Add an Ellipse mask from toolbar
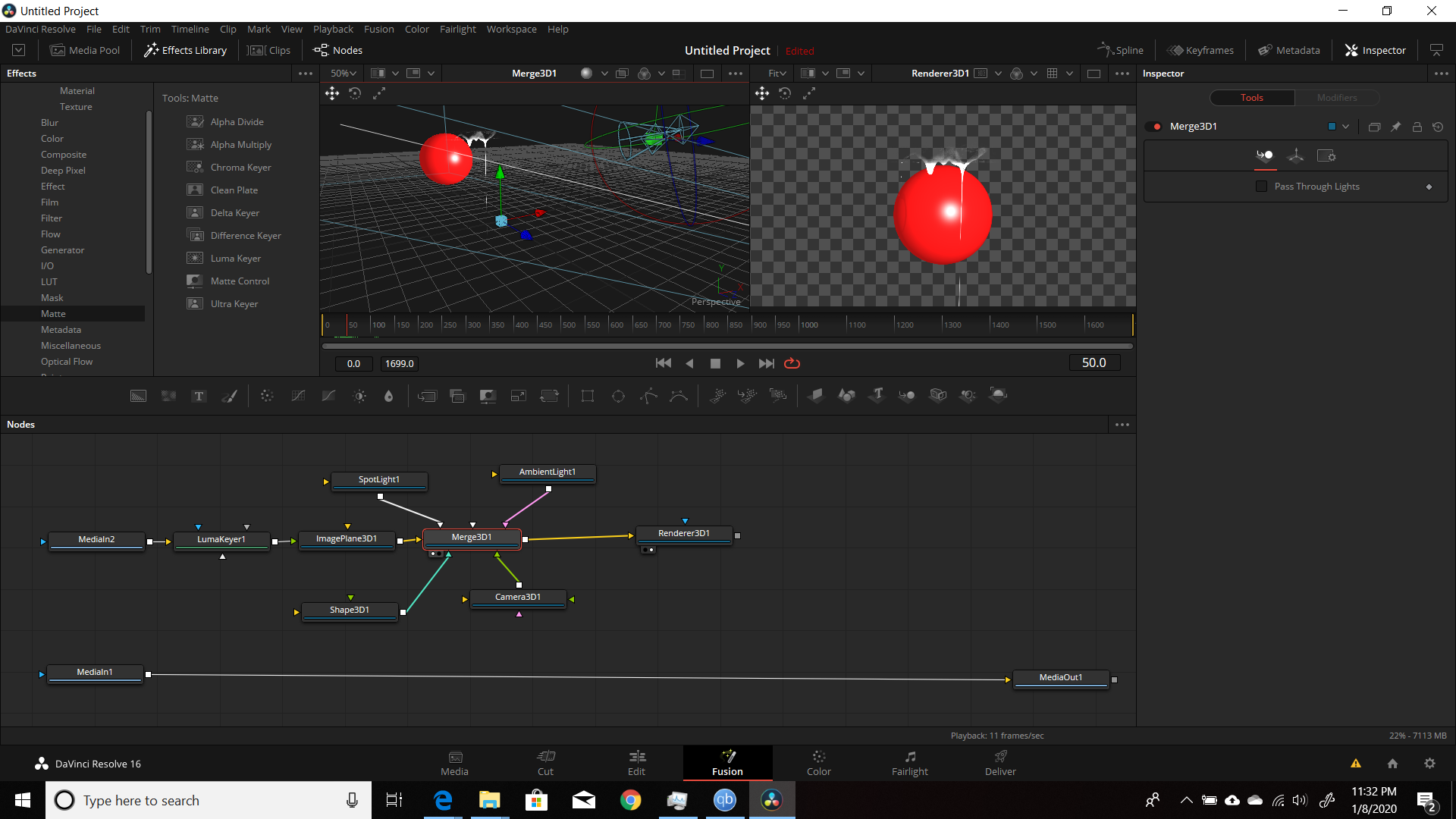Screen dimensions: 1456x819 [618, 396]
